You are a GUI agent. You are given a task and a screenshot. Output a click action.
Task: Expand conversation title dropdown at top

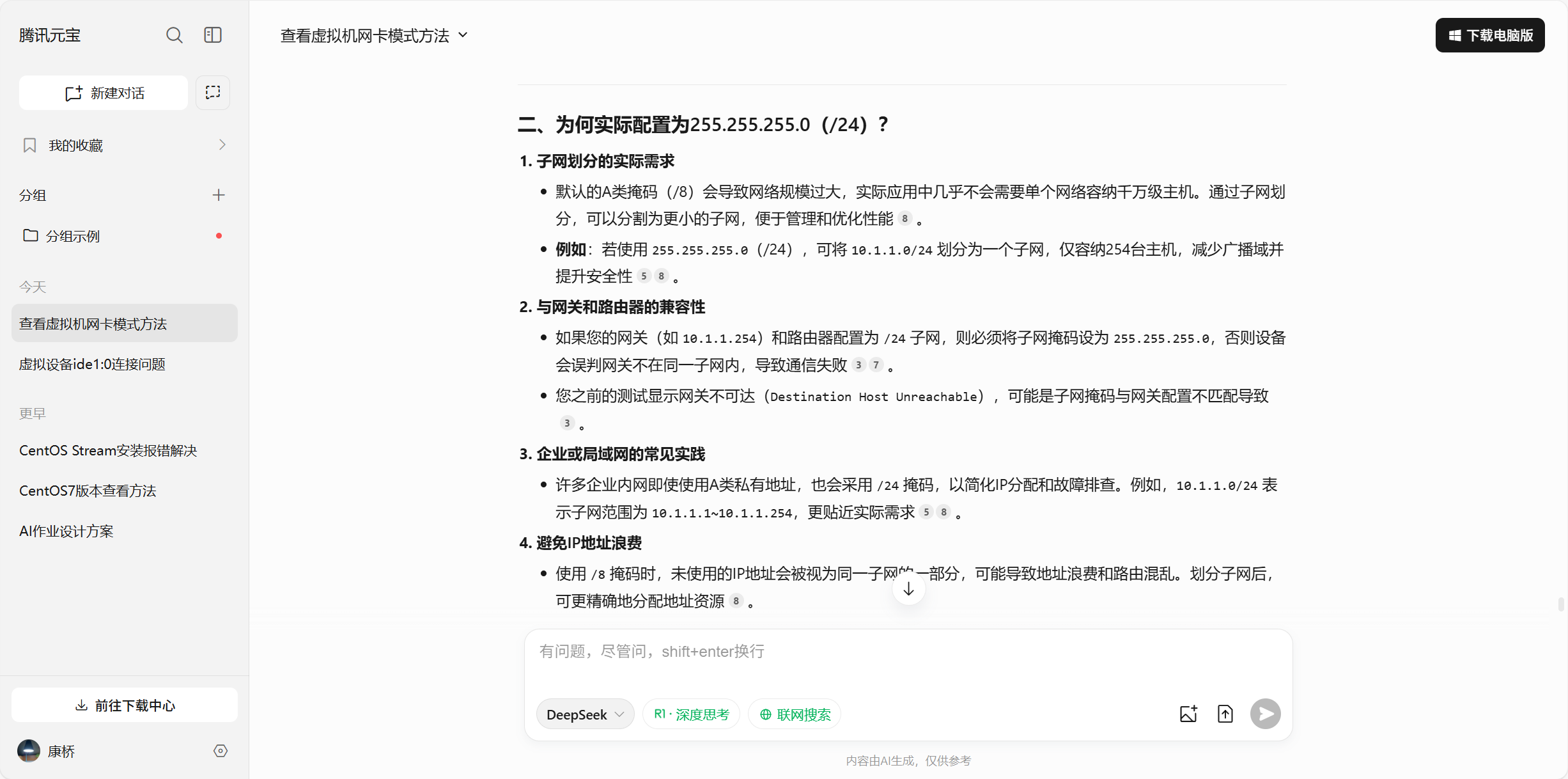pos(463,35)
